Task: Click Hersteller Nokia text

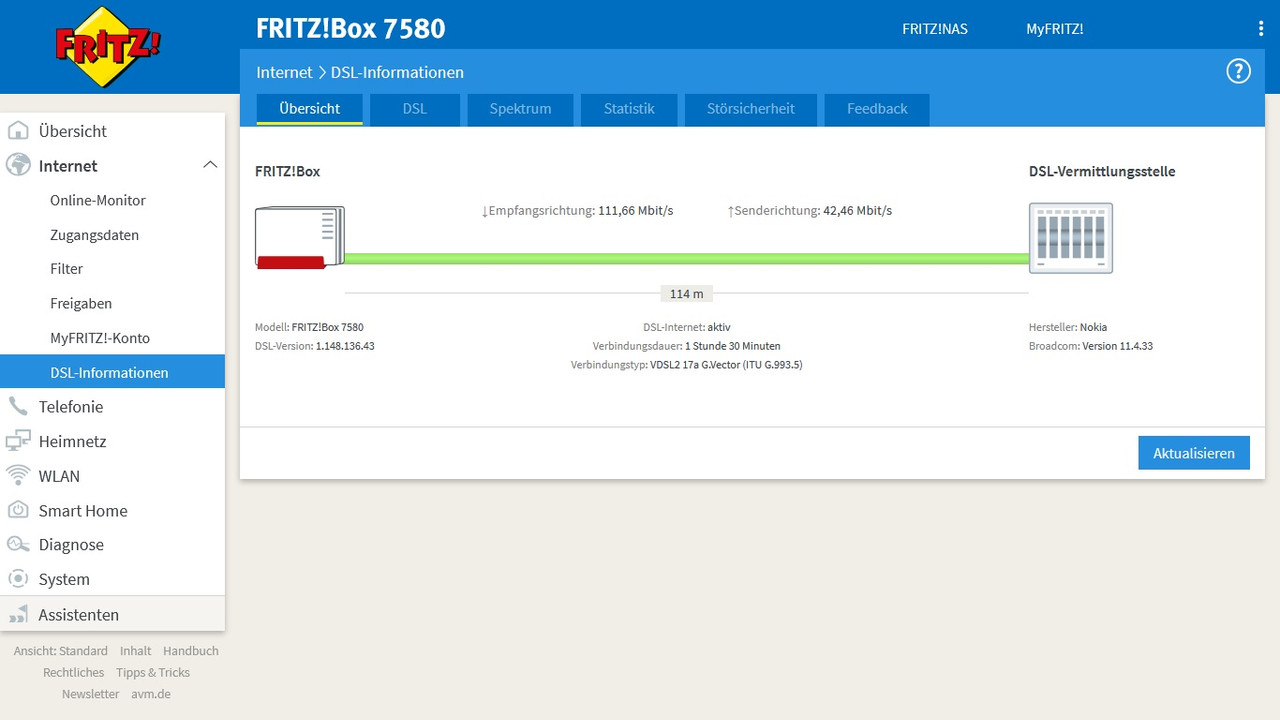Action: tap(1068, 327)
